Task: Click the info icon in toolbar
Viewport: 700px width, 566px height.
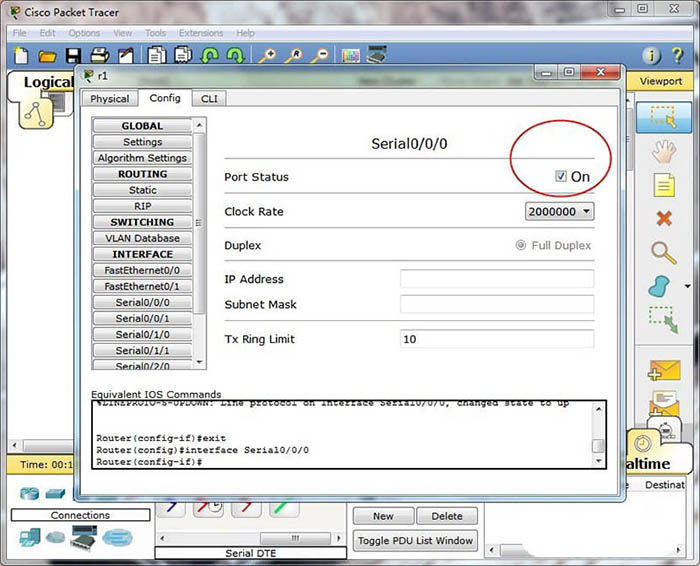Action: (x=651, y=56)
